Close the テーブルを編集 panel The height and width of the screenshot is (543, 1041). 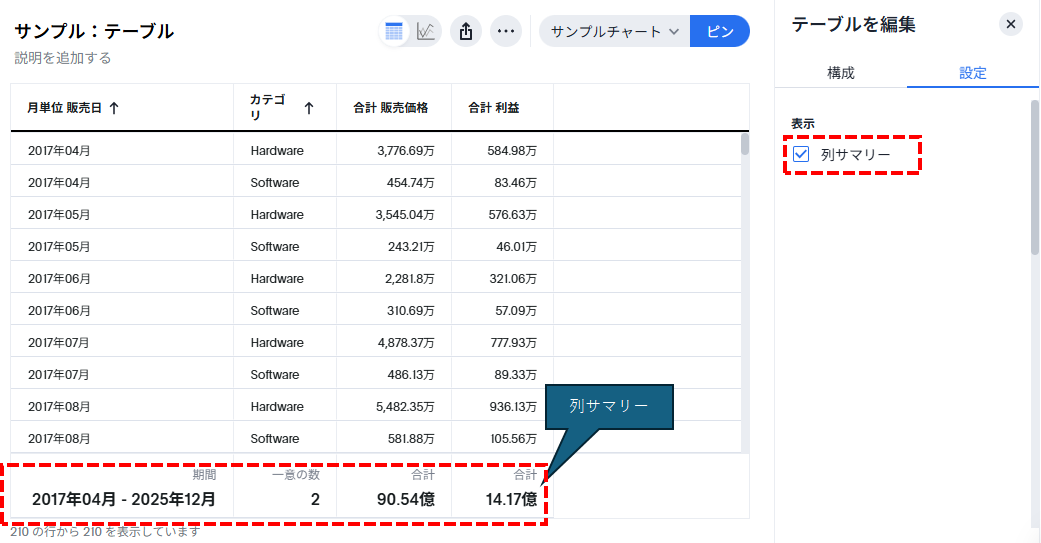(x=1010, y=25)
